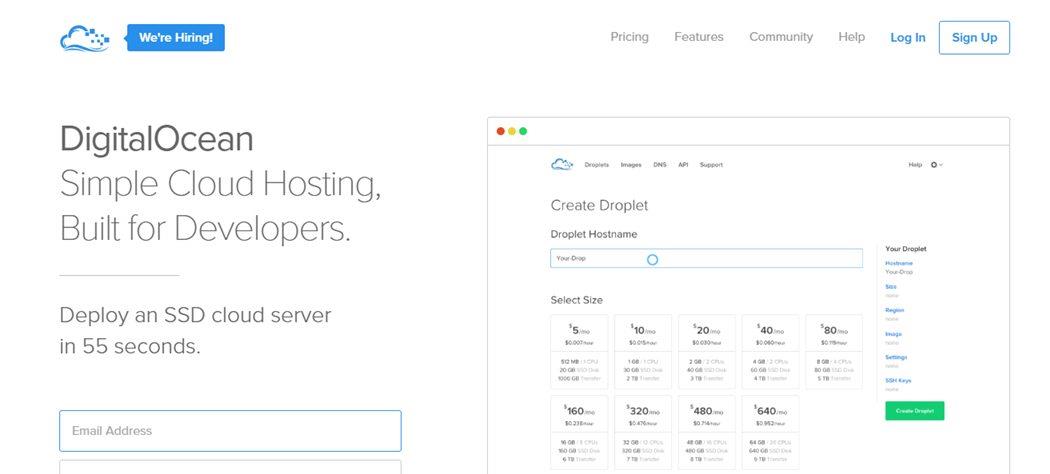Click Region in Your Droplet summary
Image resolution: width=1050 pixels, height=474 pixels.
coord(895,310)
